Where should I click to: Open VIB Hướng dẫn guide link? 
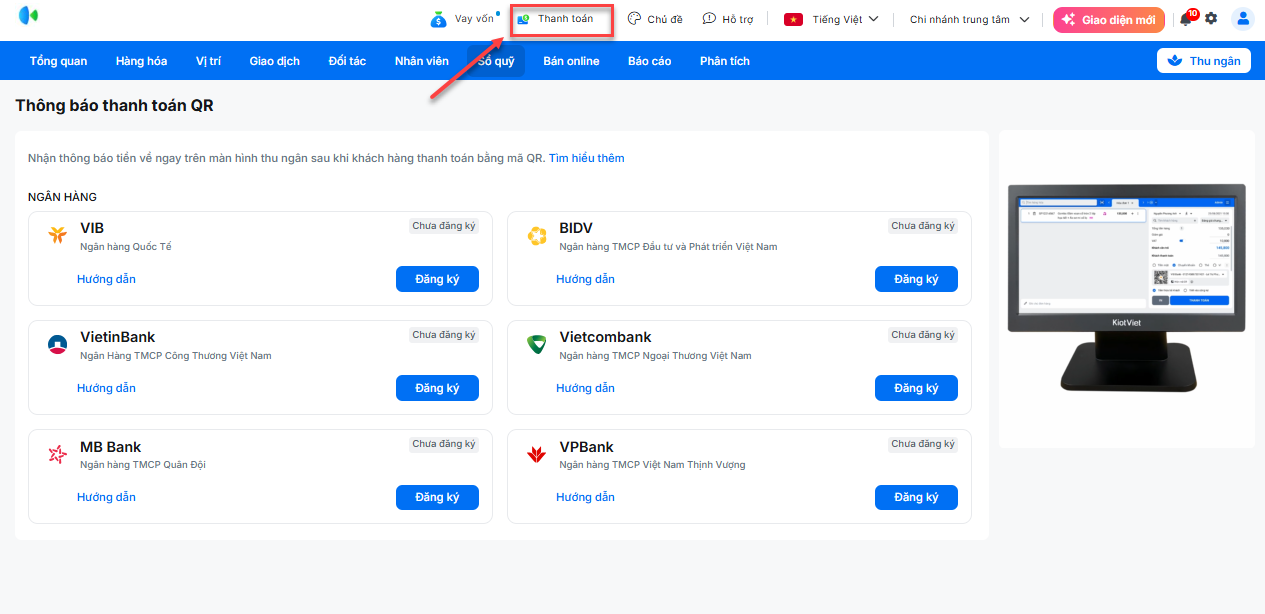(106, 279)
